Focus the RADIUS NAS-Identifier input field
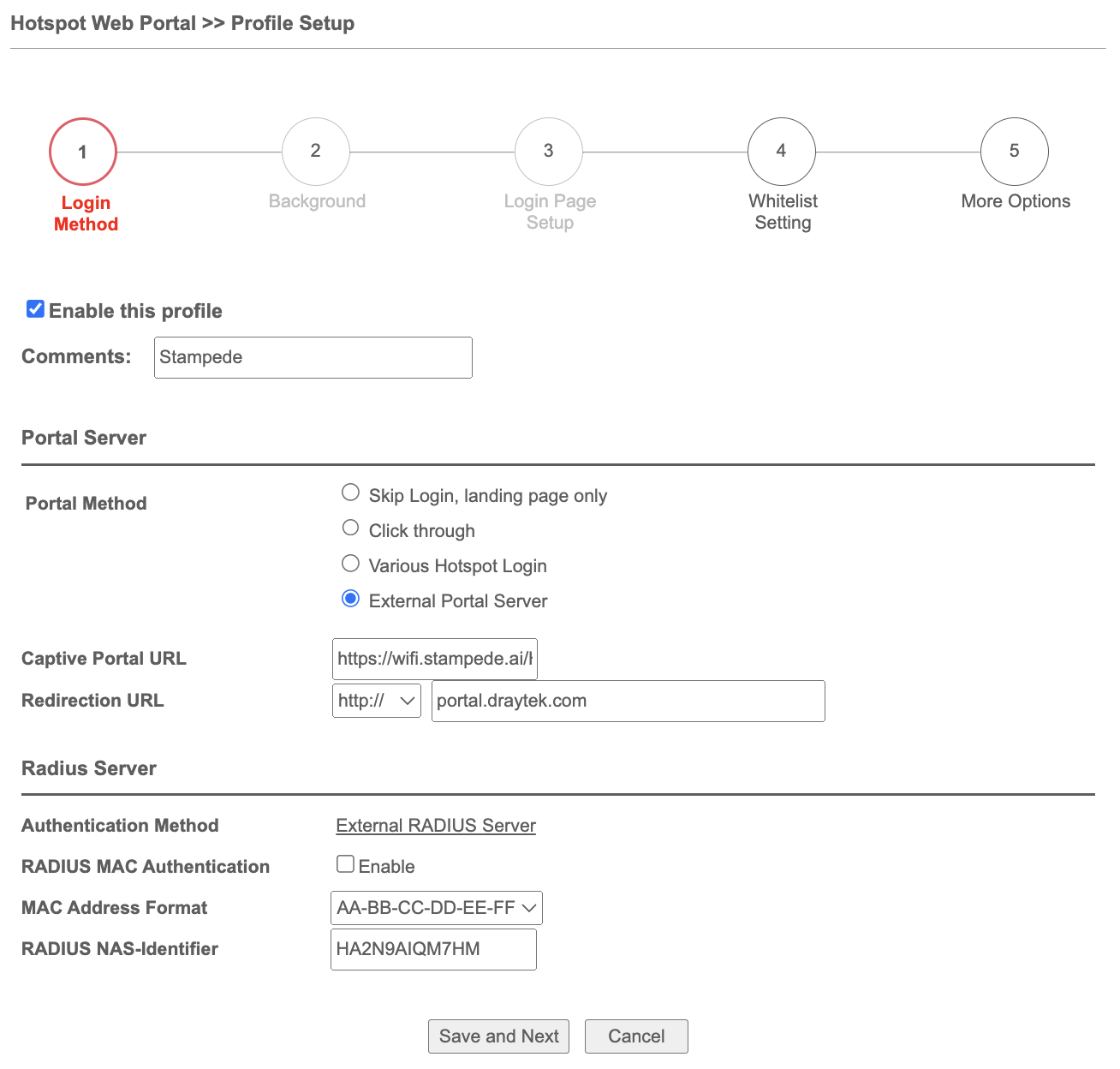 433,949
